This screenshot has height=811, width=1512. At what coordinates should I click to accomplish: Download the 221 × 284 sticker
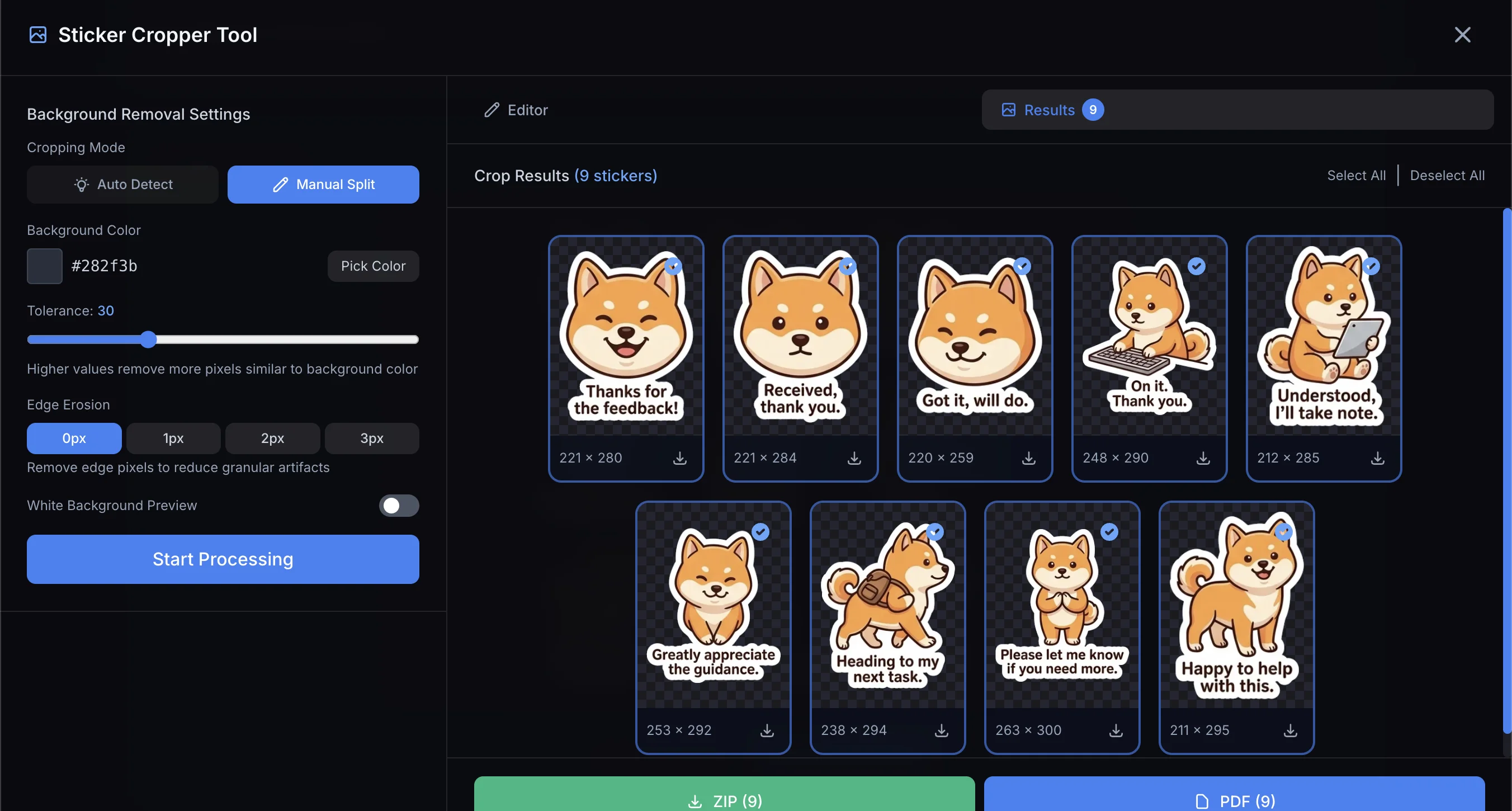pos(854,458)
